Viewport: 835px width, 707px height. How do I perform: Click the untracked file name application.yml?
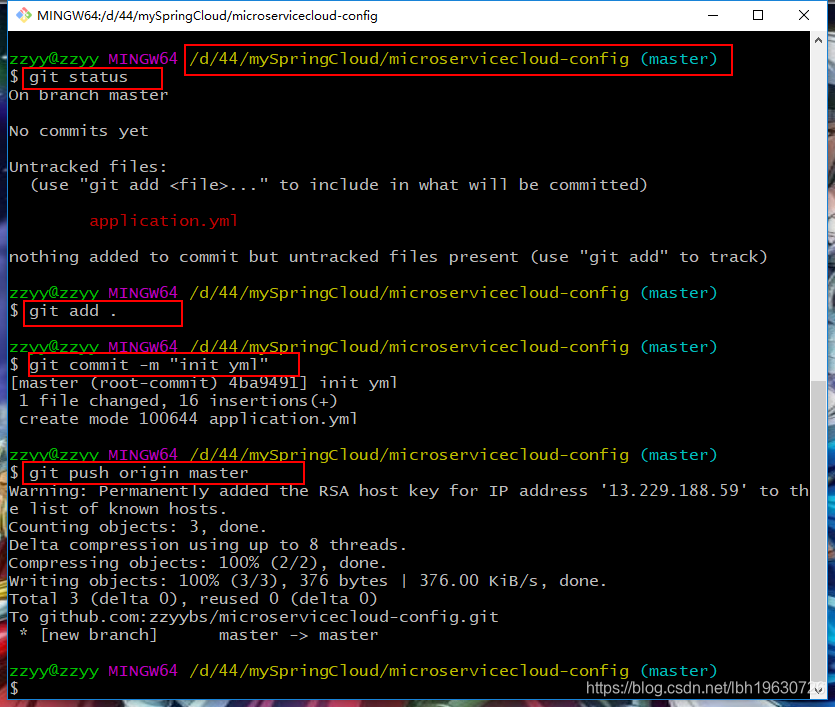tap(163, 220)
